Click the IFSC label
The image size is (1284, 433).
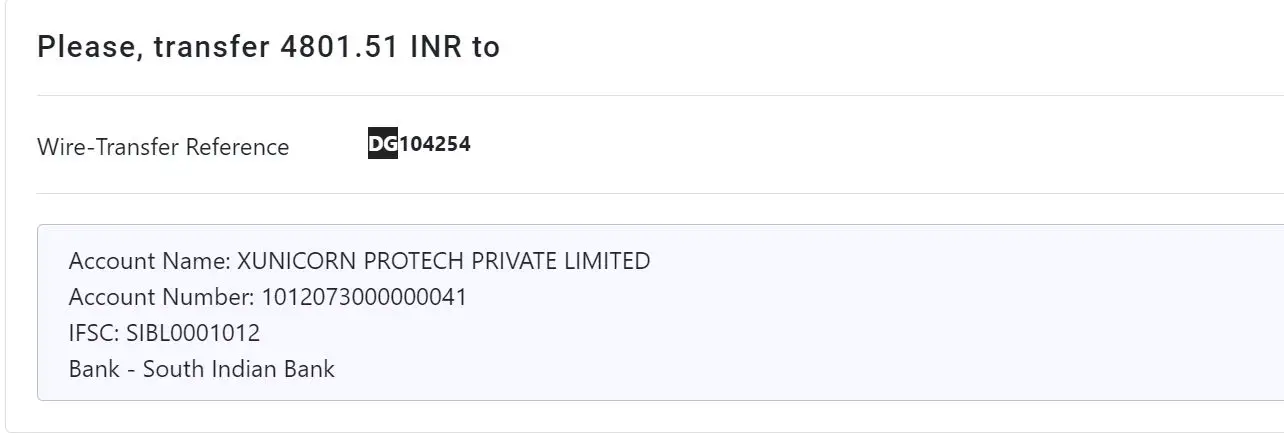[x=94, y=333]
